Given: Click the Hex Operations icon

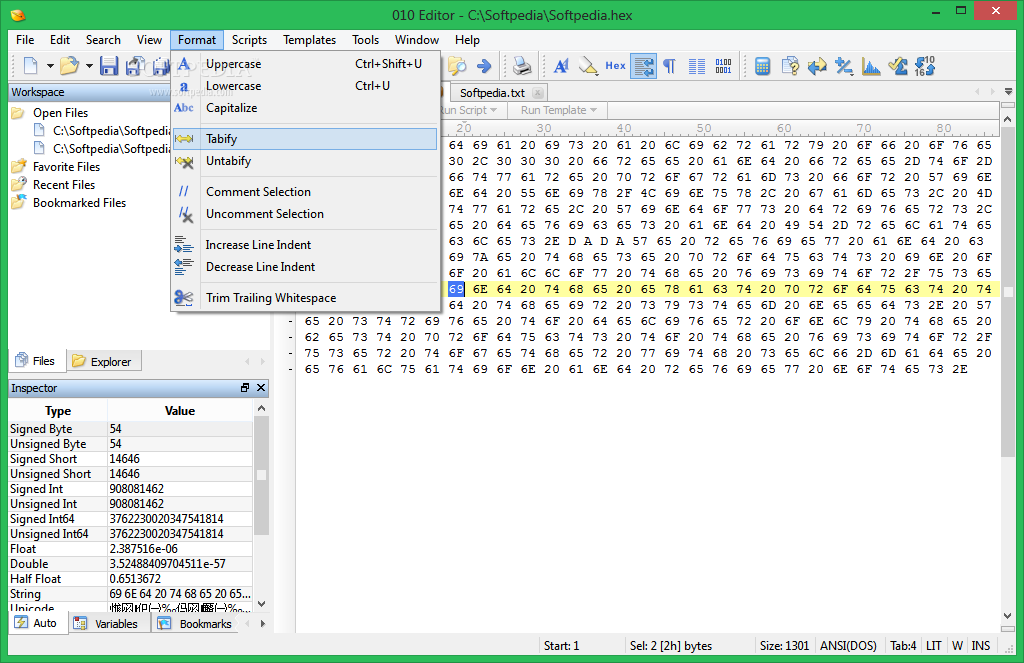Looking at the screenshot, I should [844, 65].
